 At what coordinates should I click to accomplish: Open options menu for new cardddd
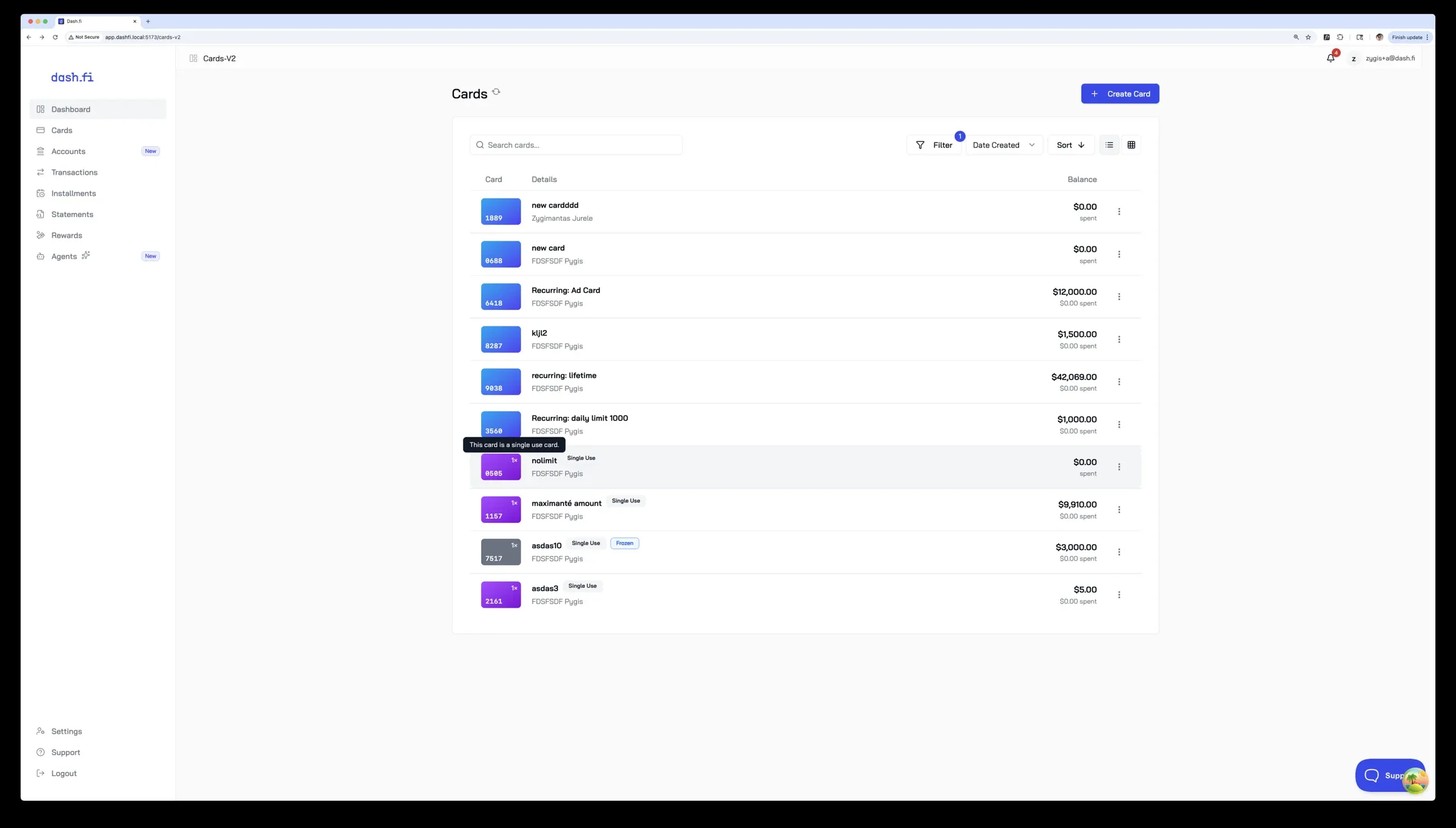click(1119, 212)
